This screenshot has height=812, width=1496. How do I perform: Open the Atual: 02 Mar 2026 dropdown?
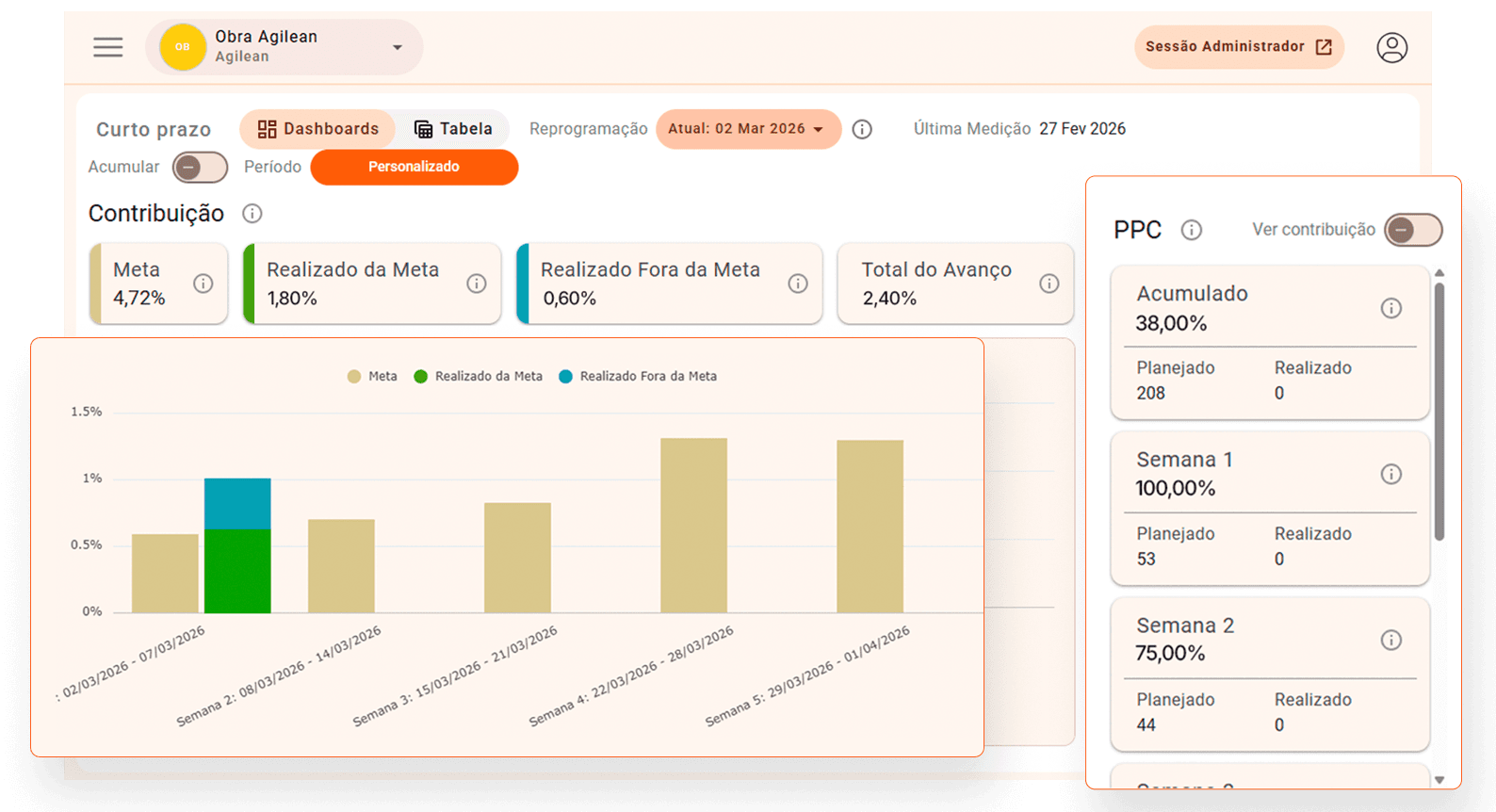point(748,129)
